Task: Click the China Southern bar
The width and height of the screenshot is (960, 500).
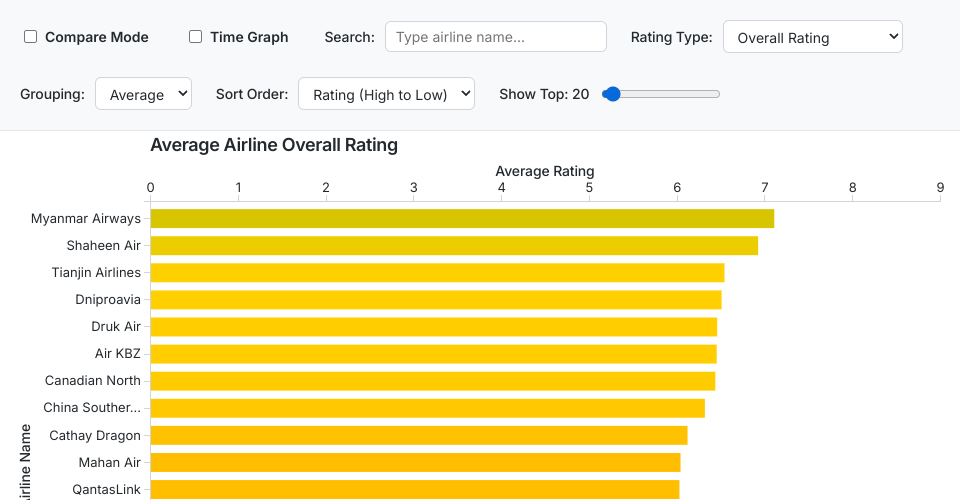Action: click(x=427, y=407)
